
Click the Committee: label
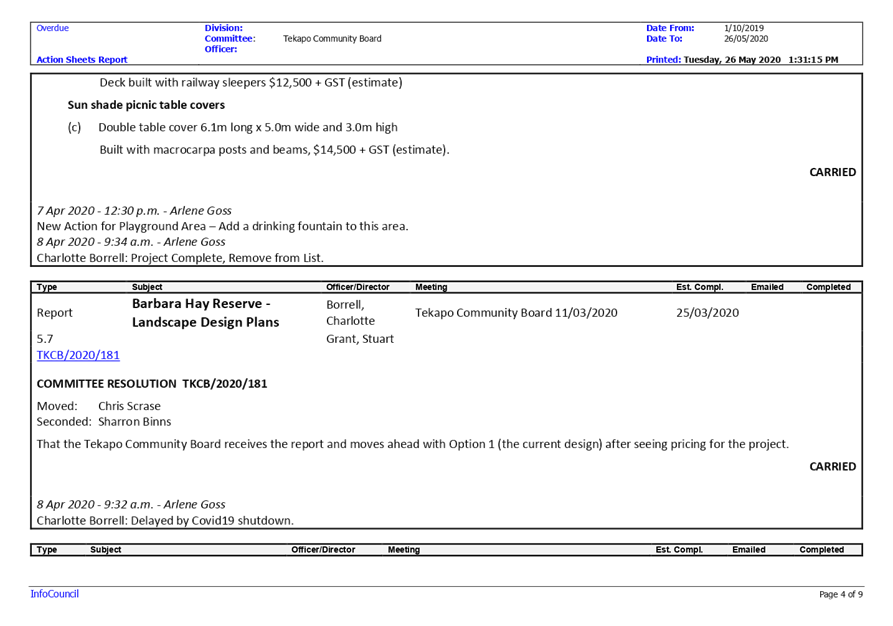click(230, 39)
